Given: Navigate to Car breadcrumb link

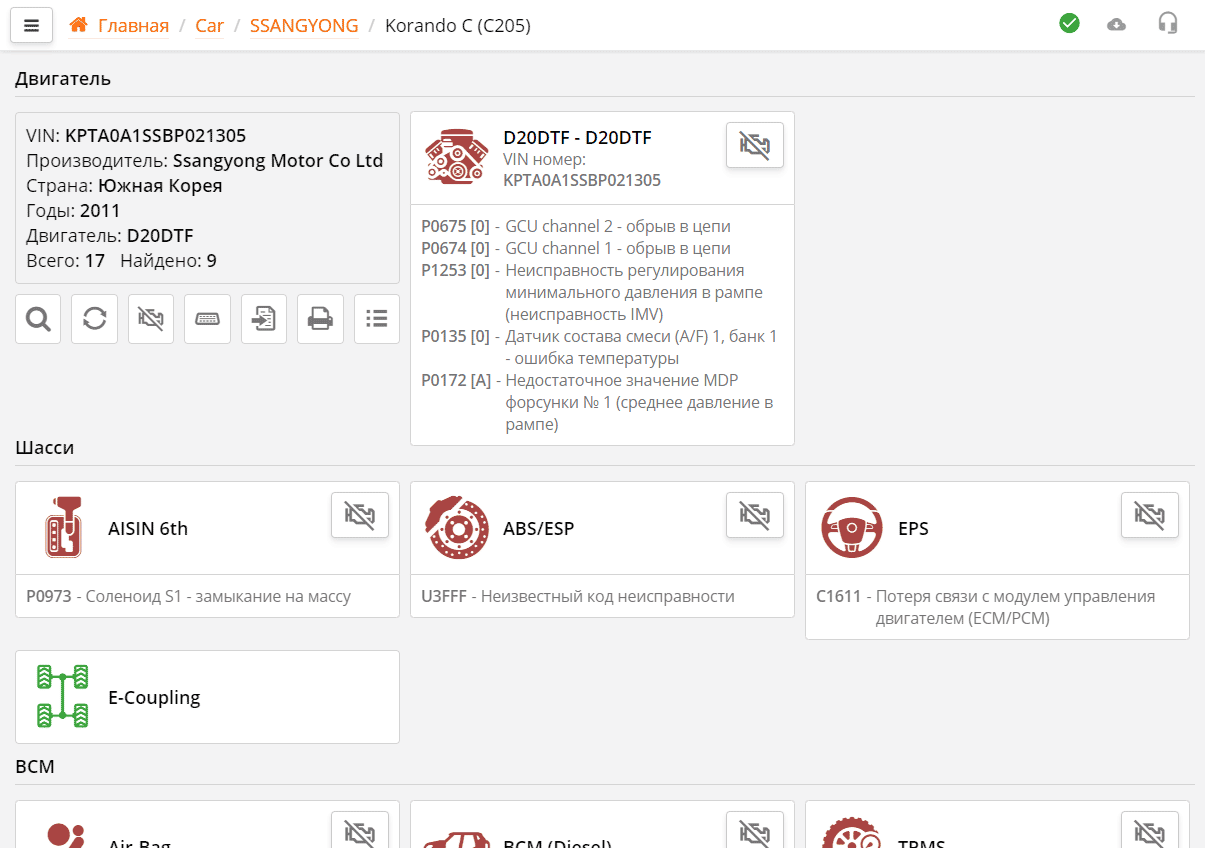Looking at the screenshot, I should pyautogui.click(x=209, y=26).
